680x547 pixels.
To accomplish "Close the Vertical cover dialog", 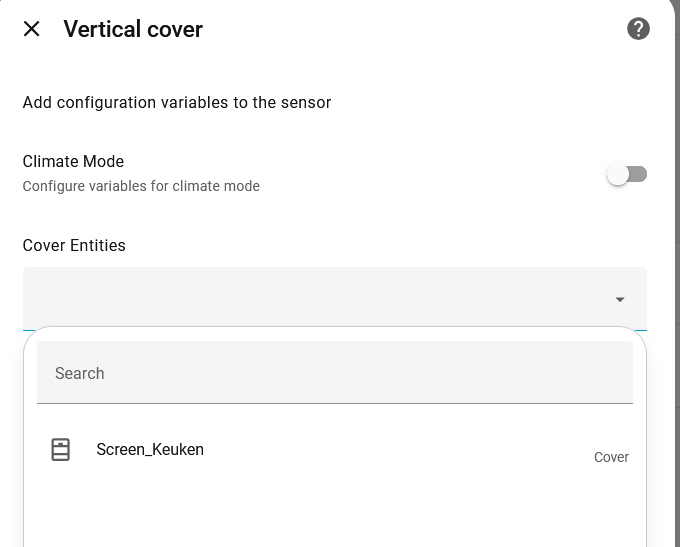I will pyautogui.click(x=32, y=29).
